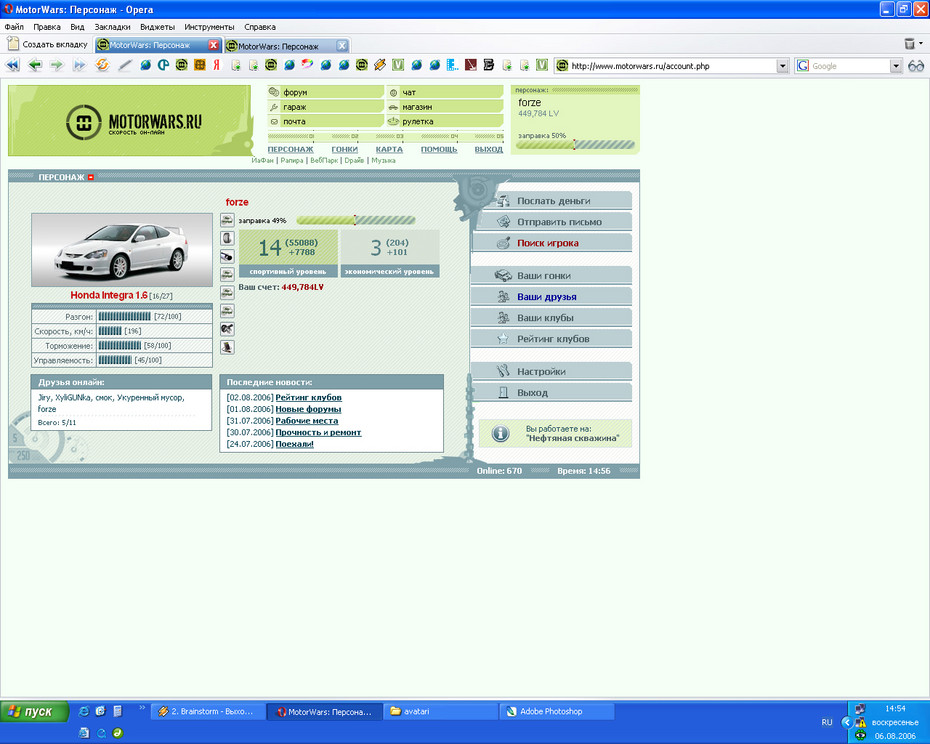Switch to Adobe Photoshop in the taskbar
The image size is (930, 744).
pyautogui.click(x=558, y=711)
